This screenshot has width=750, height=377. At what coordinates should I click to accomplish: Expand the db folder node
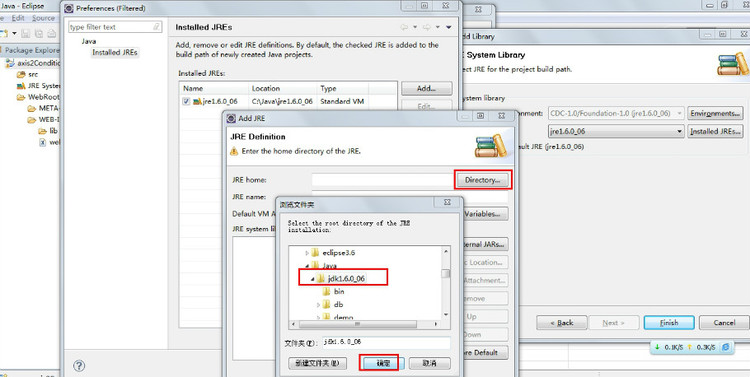(x=318, y=304)
